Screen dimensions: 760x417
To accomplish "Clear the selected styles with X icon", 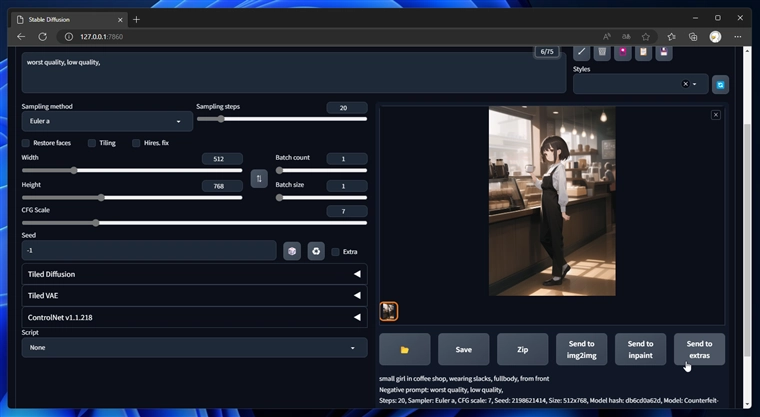I will point(685,84).
